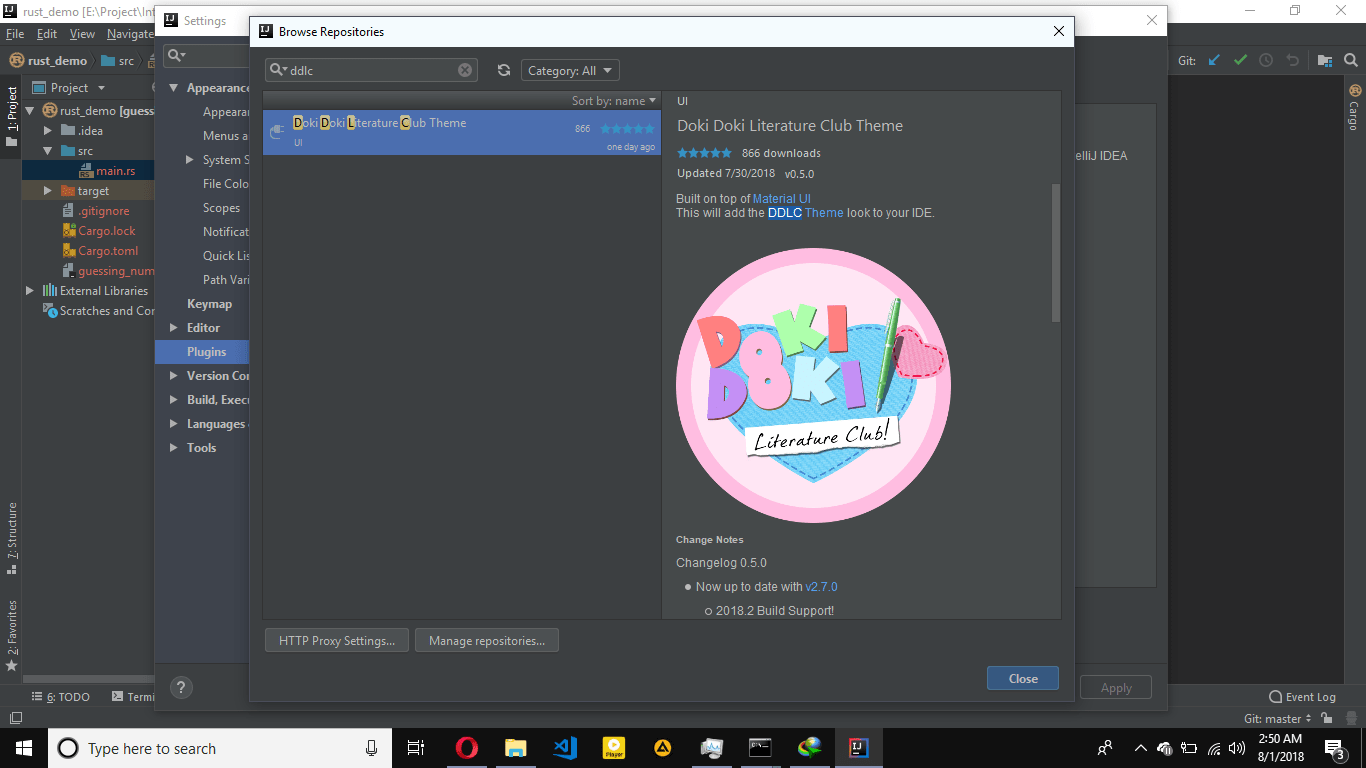Click the lock icon in status bar

[x=1326, y=718]
